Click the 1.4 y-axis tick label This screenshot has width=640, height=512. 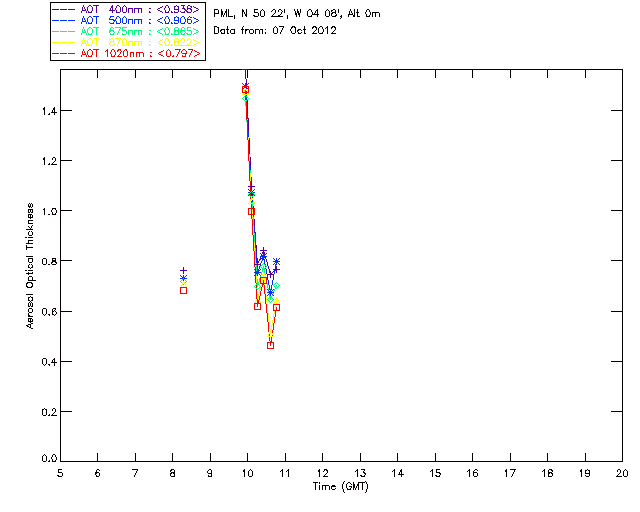click(49, 111)
